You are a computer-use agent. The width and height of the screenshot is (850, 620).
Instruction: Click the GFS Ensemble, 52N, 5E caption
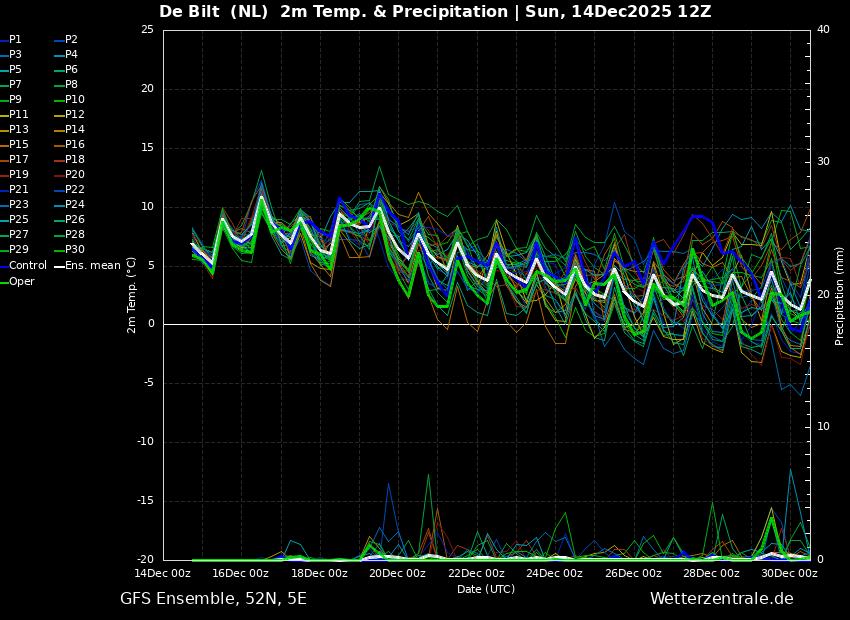click(213, 599)
